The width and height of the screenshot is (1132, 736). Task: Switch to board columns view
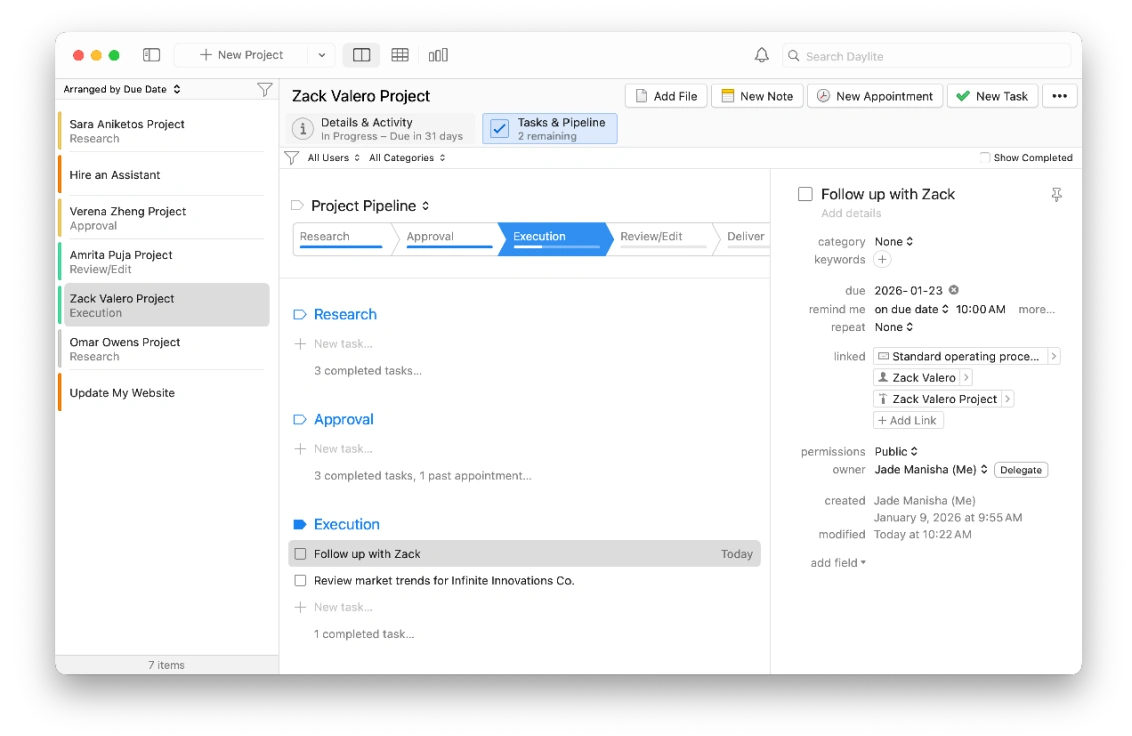(438, 55)
